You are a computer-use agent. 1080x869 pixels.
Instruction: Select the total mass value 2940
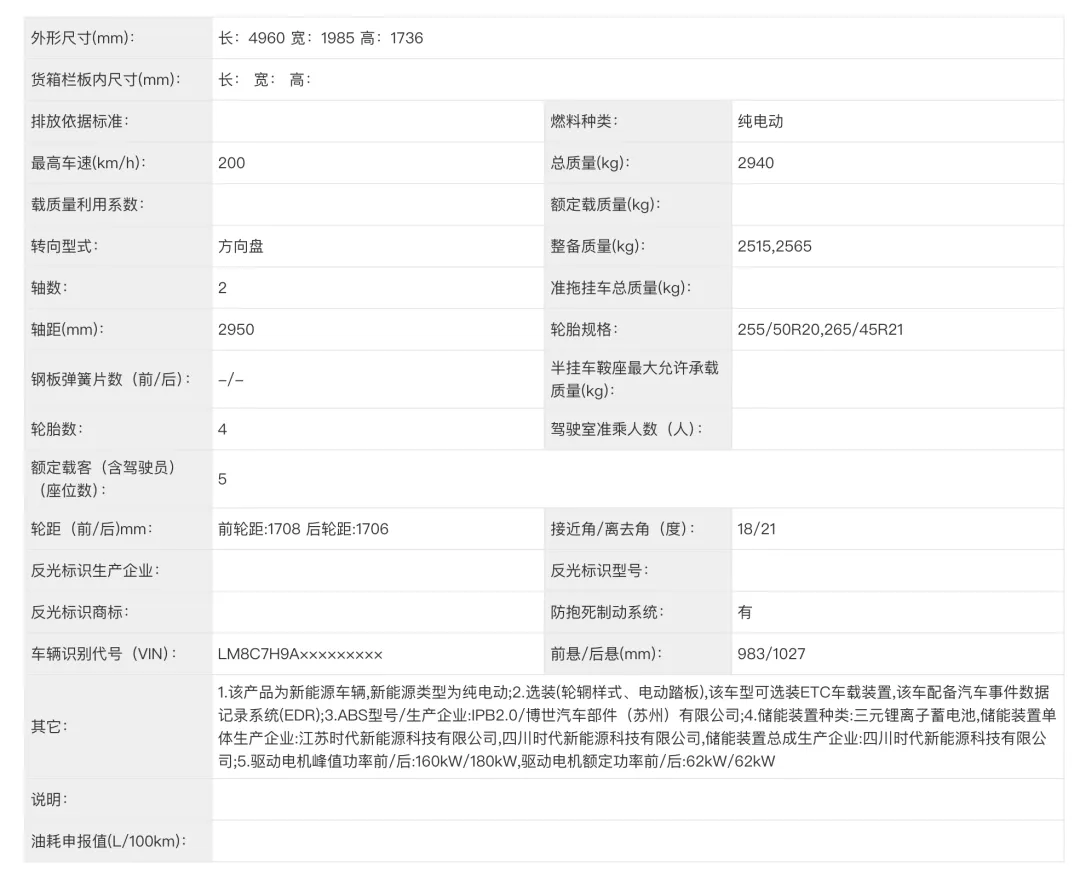point(756,163)
